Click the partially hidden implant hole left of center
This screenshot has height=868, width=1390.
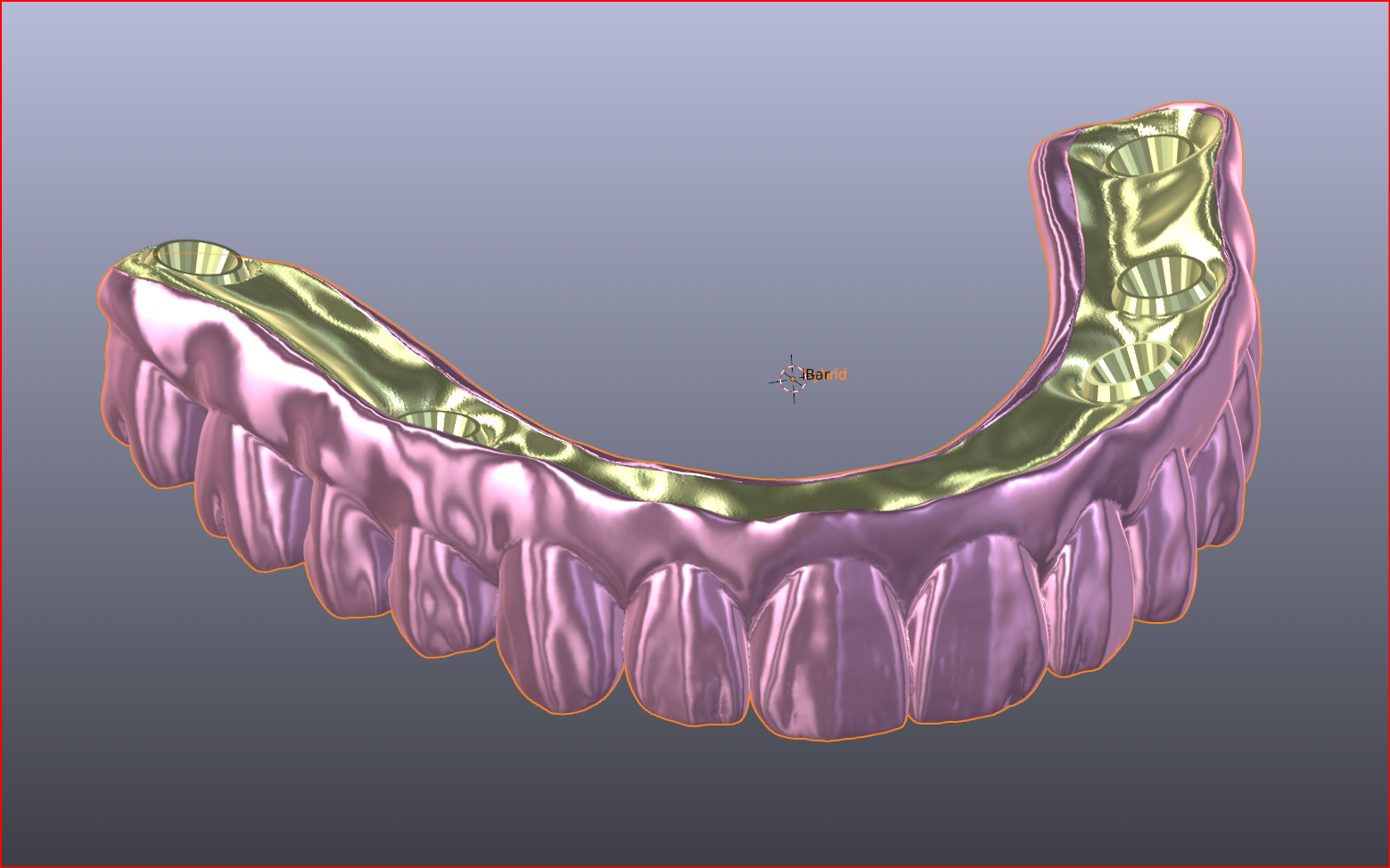439,424
